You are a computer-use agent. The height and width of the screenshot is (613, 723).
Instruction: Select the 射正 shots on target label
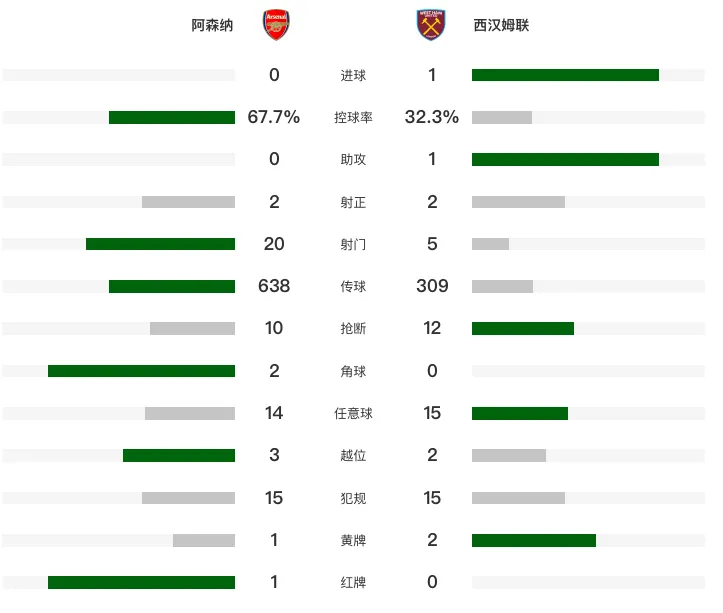(x=353, y=202)
